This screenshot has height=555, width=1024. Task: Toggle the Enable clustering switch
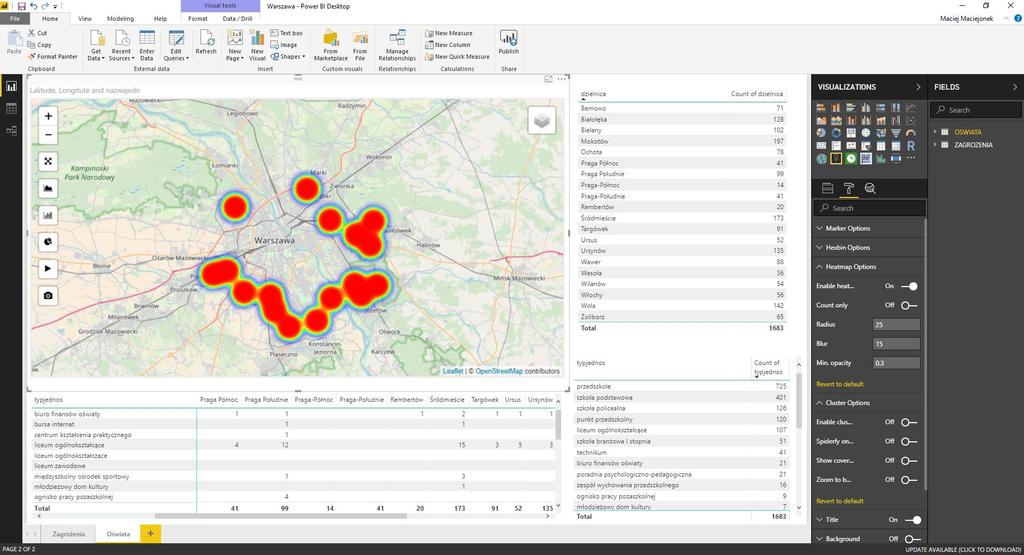tap(909, 422)
